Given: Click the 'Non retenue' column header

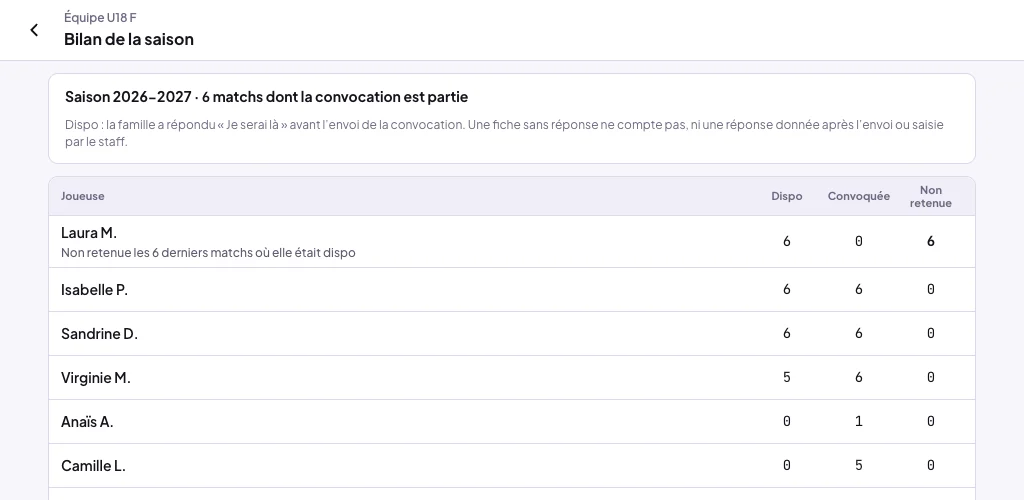Looking at the screenshot, I should (x=931, y=196).
